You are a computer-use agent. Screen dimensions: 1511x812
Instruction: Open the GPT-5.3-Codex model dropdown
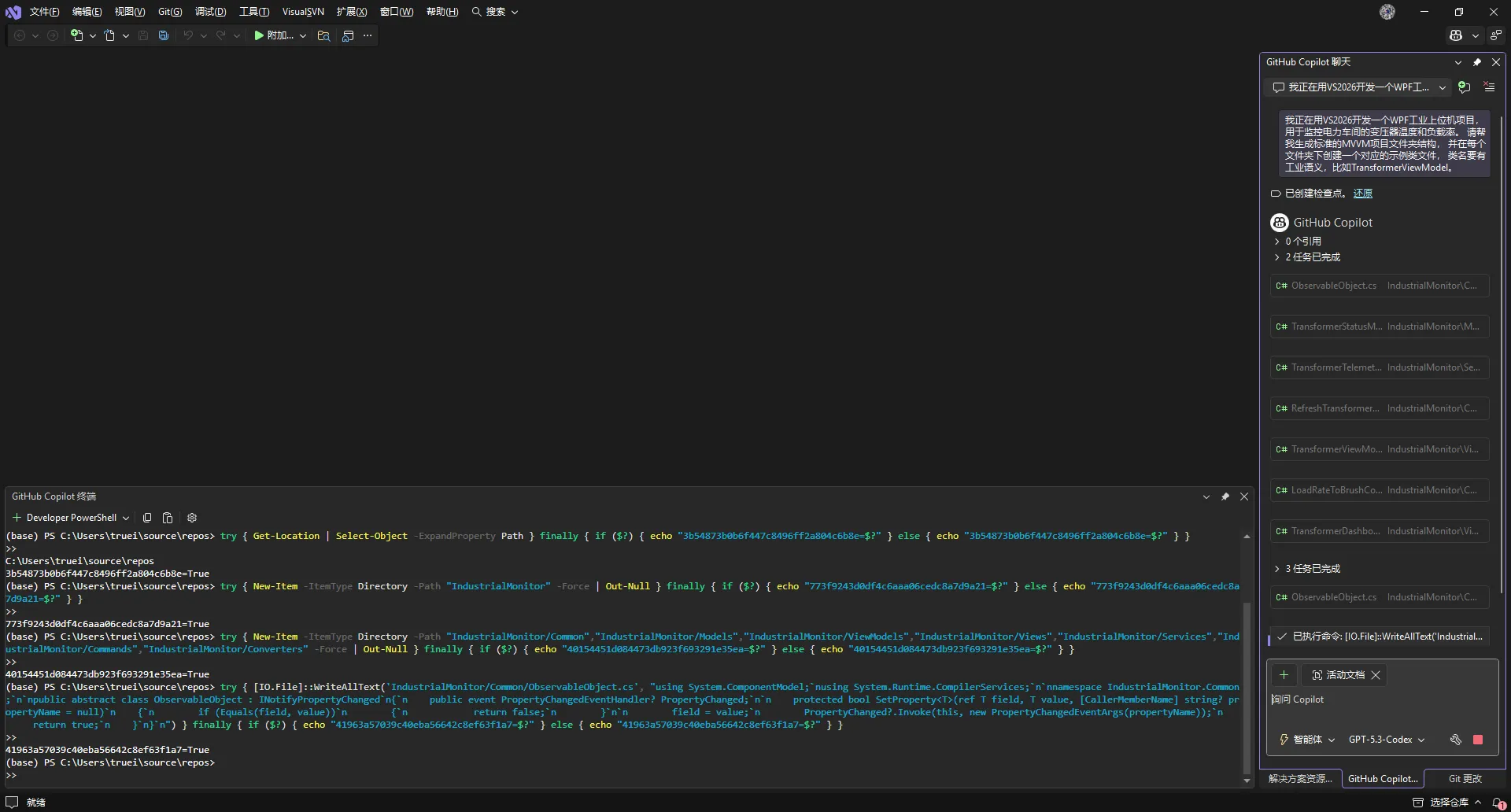[1387, 740]
